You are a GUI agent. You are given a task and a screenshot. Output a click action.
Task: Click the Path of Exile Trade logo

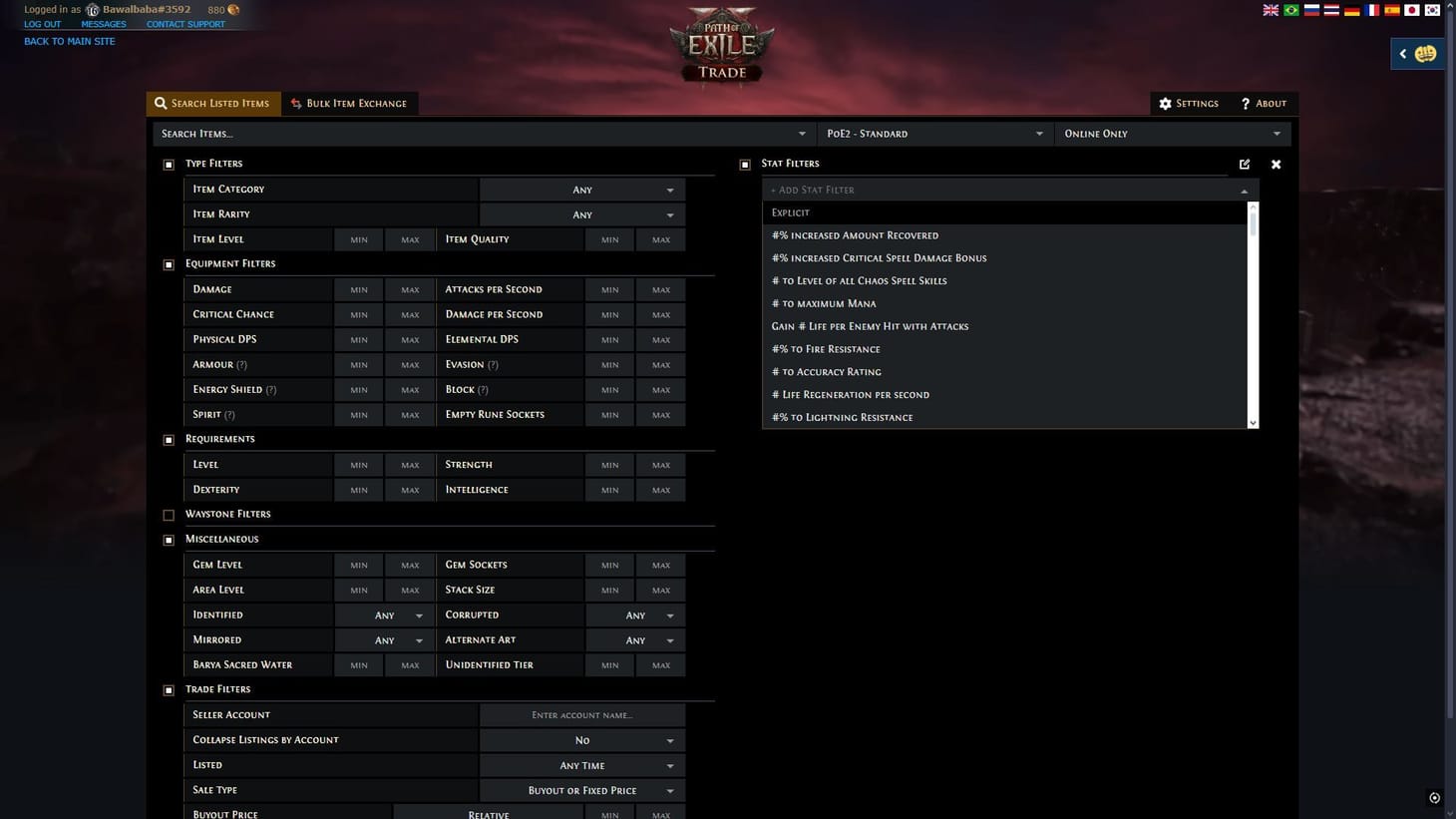click(720, 45)
